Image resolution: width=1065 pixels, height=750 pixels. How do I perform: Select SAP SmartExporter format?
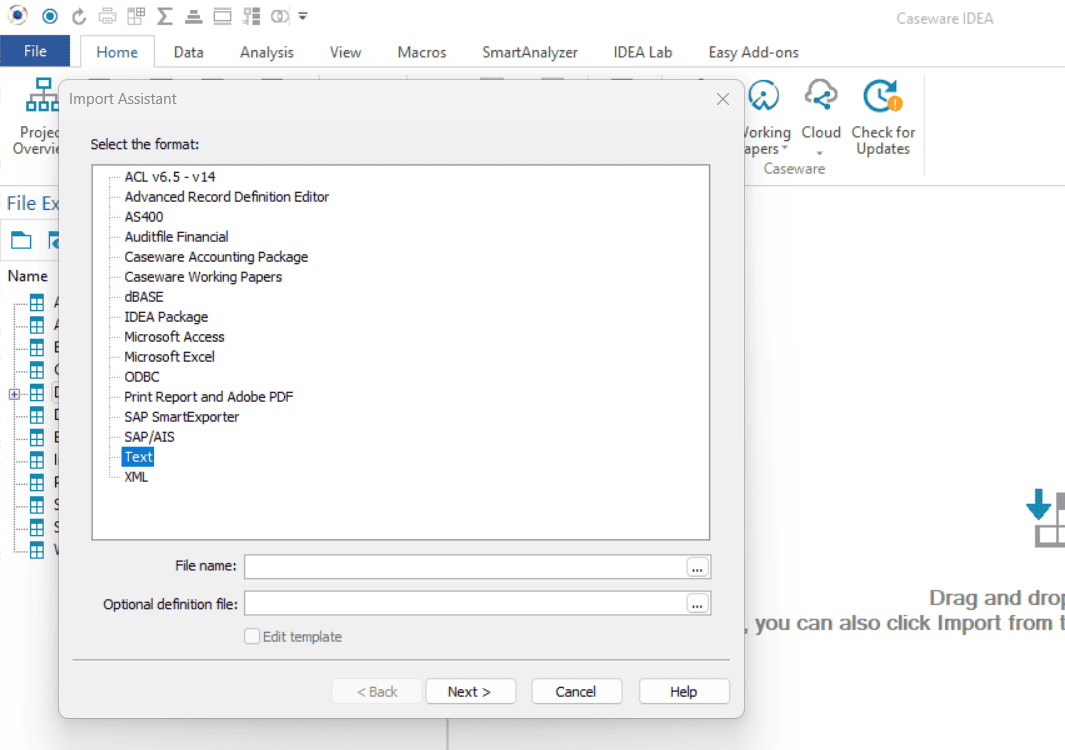pos(181,417)
